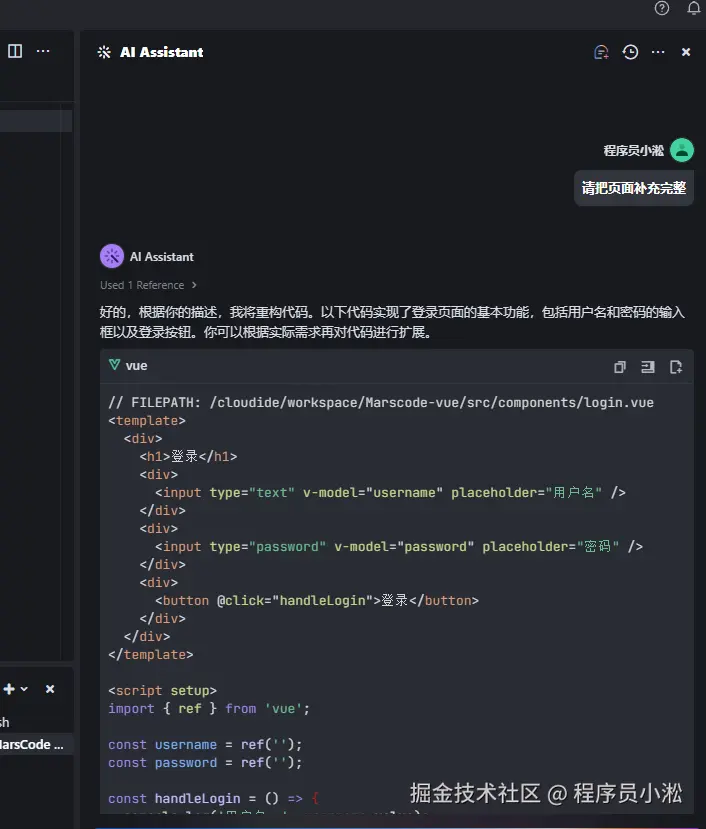
Task: Click the password input code line
Action: (399, 547)
